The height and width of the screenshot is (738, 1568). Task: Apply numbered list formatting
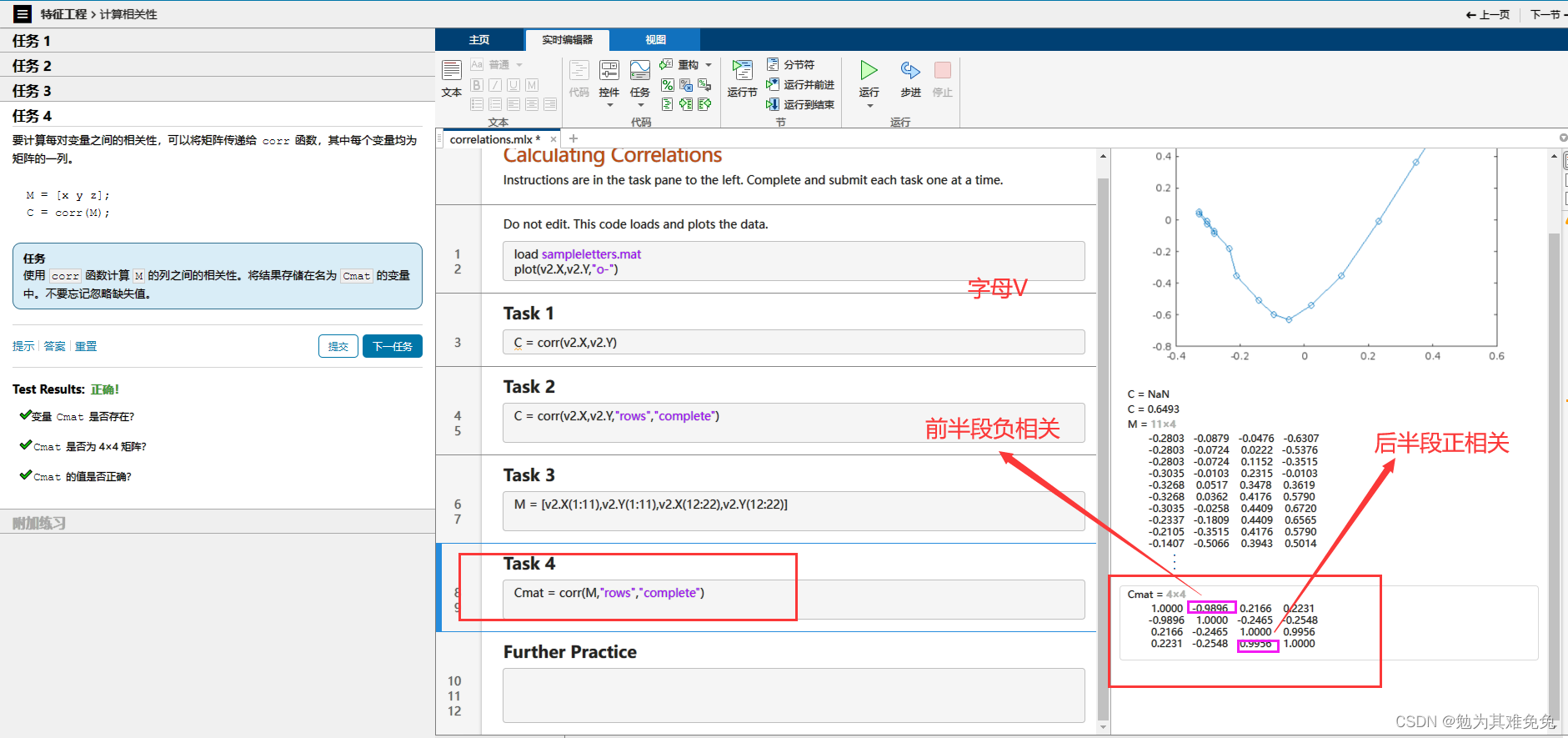coord(495,104)
